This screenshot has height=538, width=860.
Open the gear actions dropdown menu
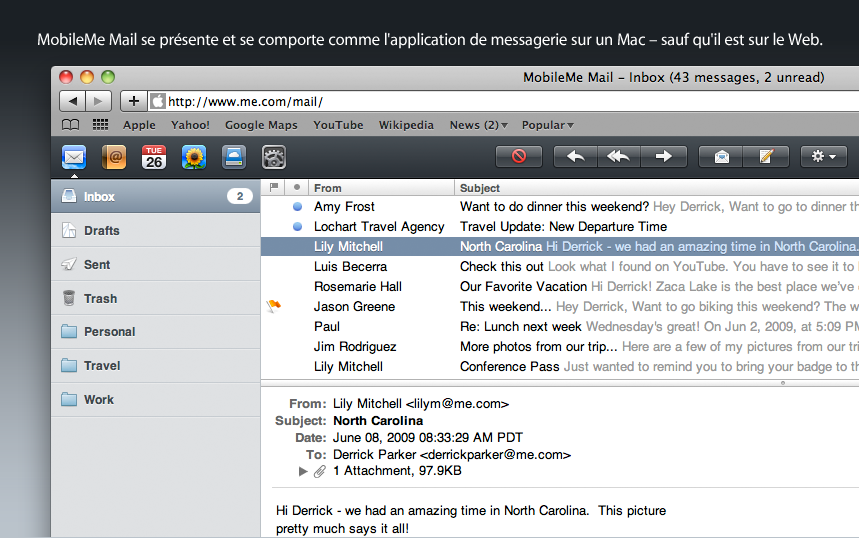point(823,156)
